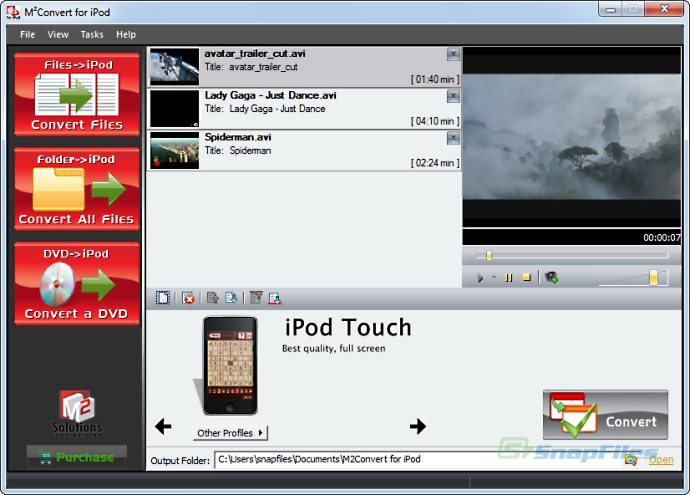
Task: Remove Spiderman.avi with its X button
Action: click(x=453, y=138)
